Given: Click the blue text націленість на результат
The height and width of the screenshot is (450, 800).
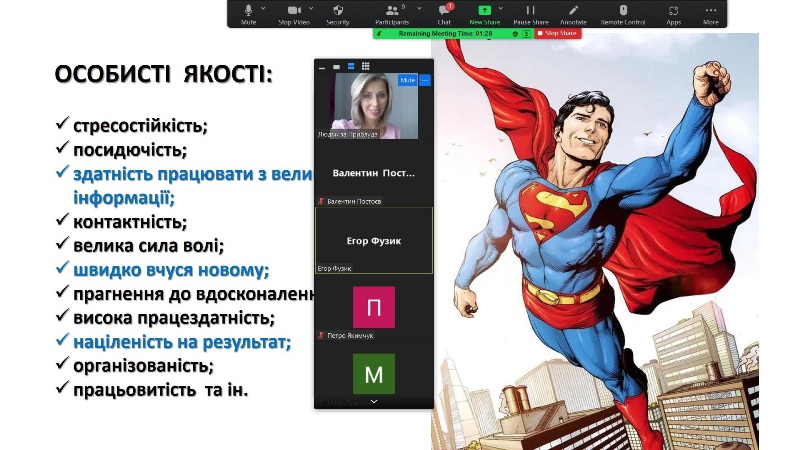Looking at the screenshot, I should (x=182, y=342).
